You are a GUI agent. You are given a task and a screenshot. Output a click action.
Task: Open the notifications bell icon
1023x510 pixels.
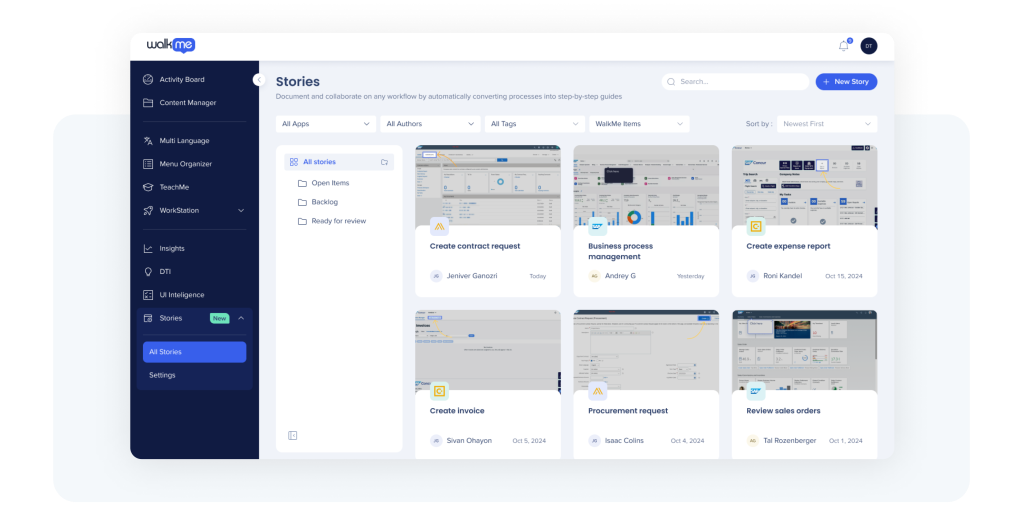843,46
